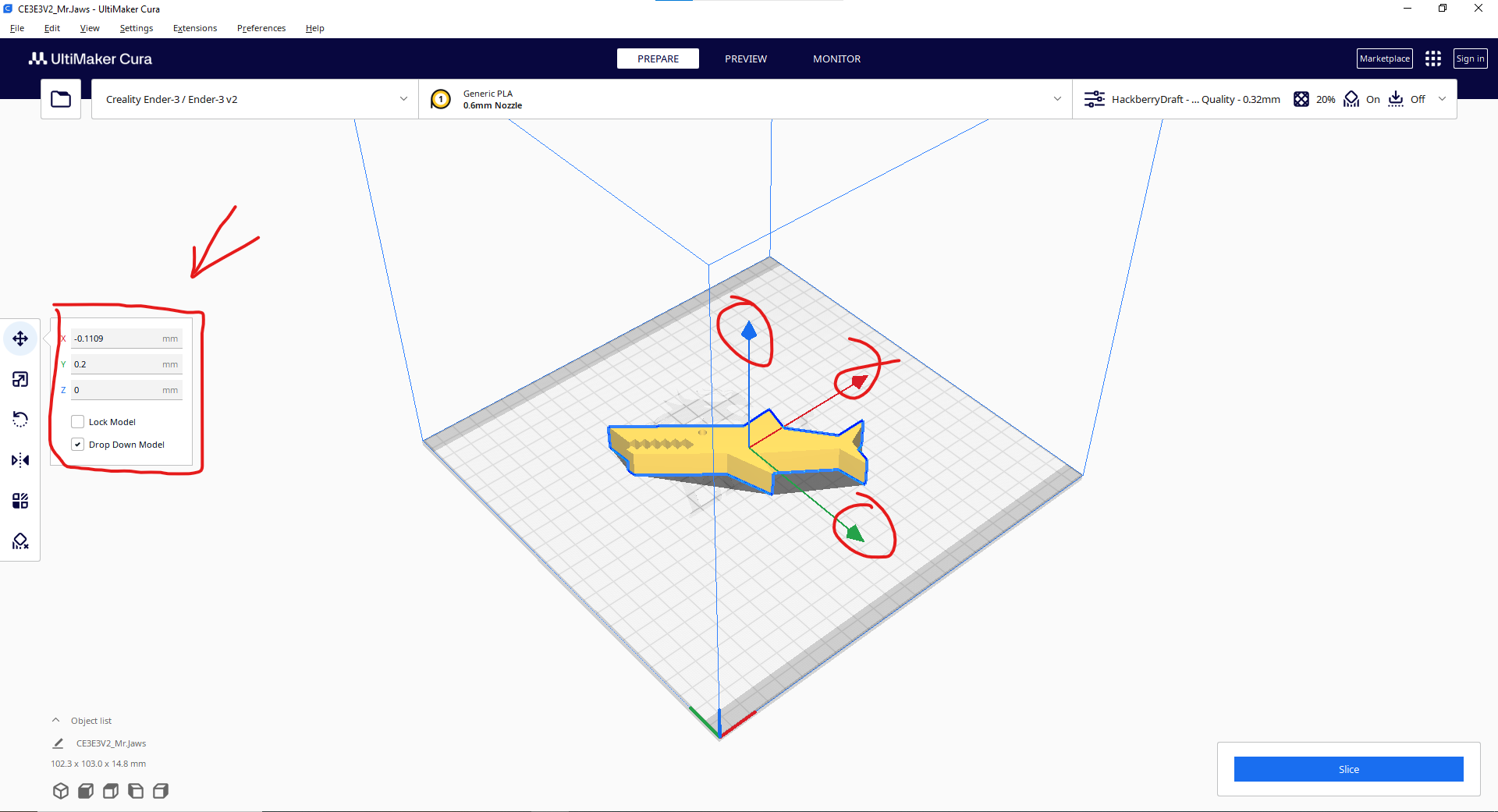Enable the Lock Model checkbox
The image size is (1498, 812).
pos(78,422)
